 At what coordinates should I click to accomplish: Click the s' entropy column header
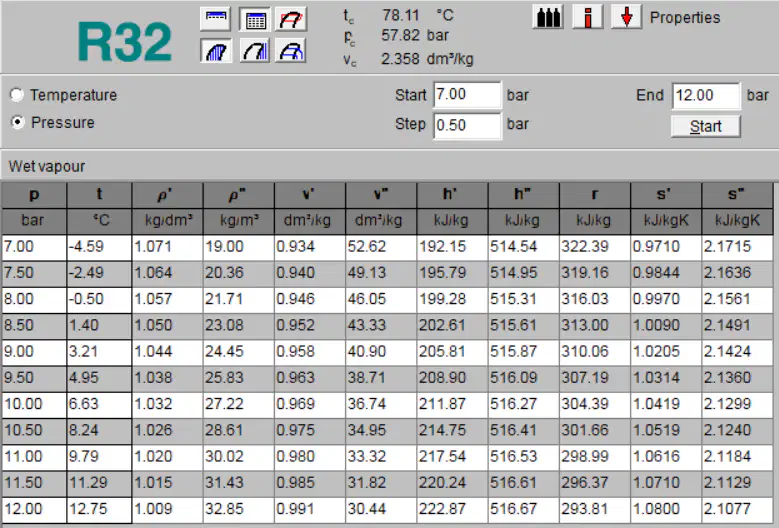point(666,195)
